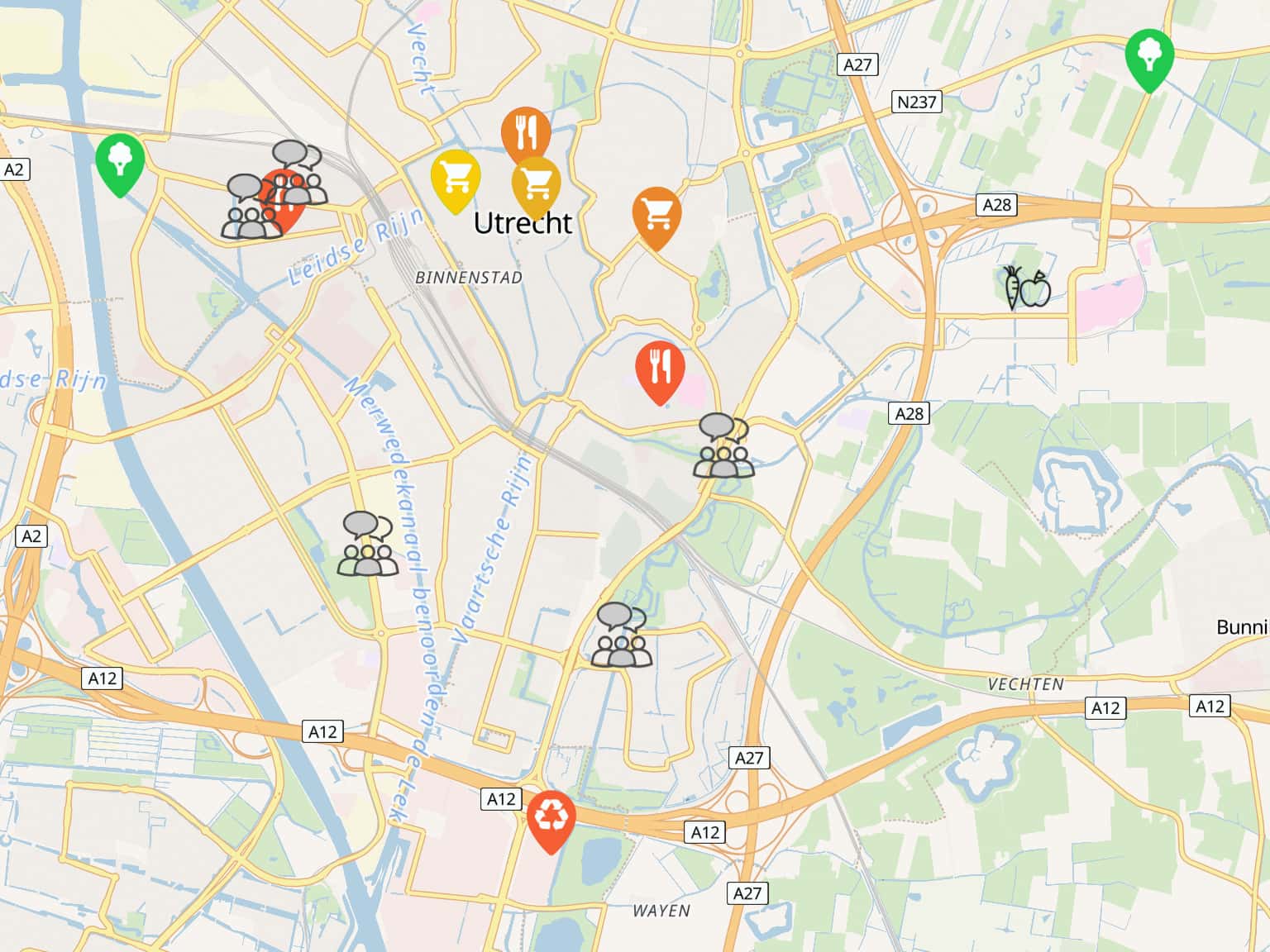Open the lower-left community group icon beside red pin
Screen dimensions: 1270x952
pyautogui.click(x=251, y=207)
